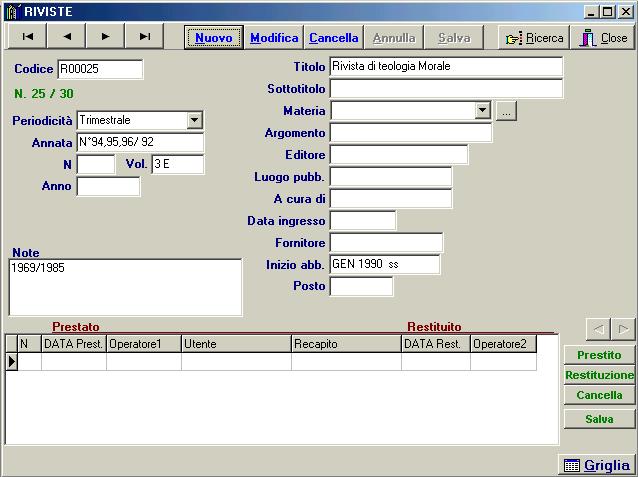638x477 pixels.
Task: Go to the first record
Action: click(27, 37)
